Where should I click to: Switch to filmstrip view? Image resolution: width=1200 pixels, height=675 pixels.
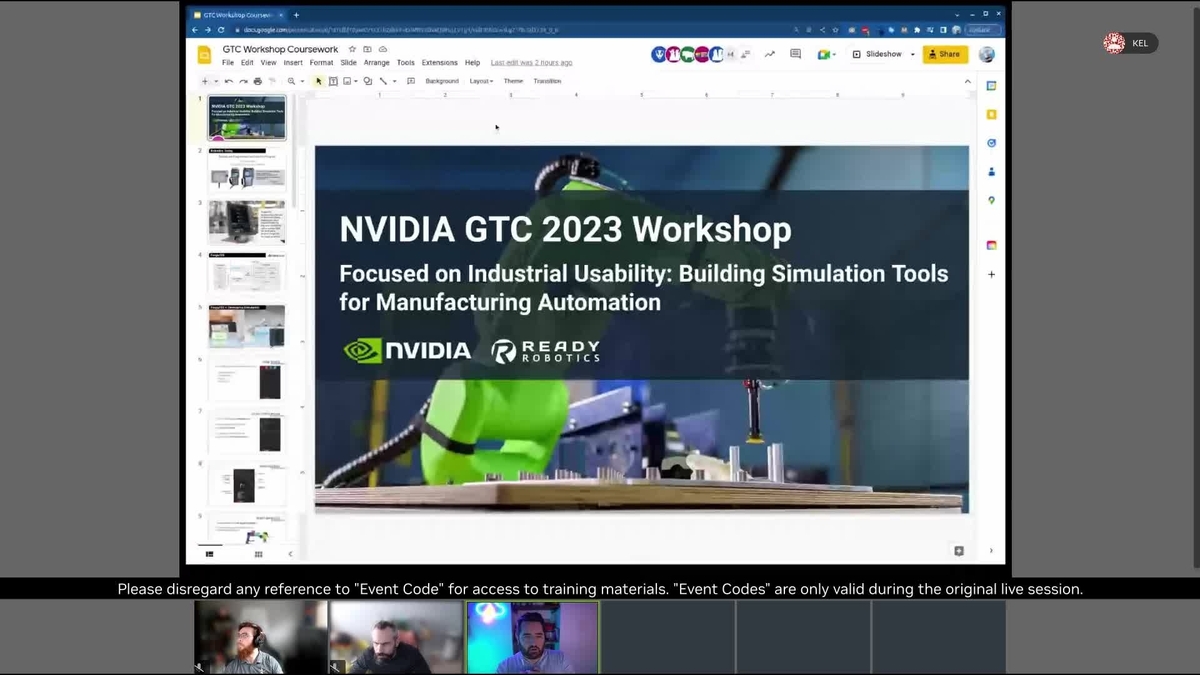tap(210, 553)
